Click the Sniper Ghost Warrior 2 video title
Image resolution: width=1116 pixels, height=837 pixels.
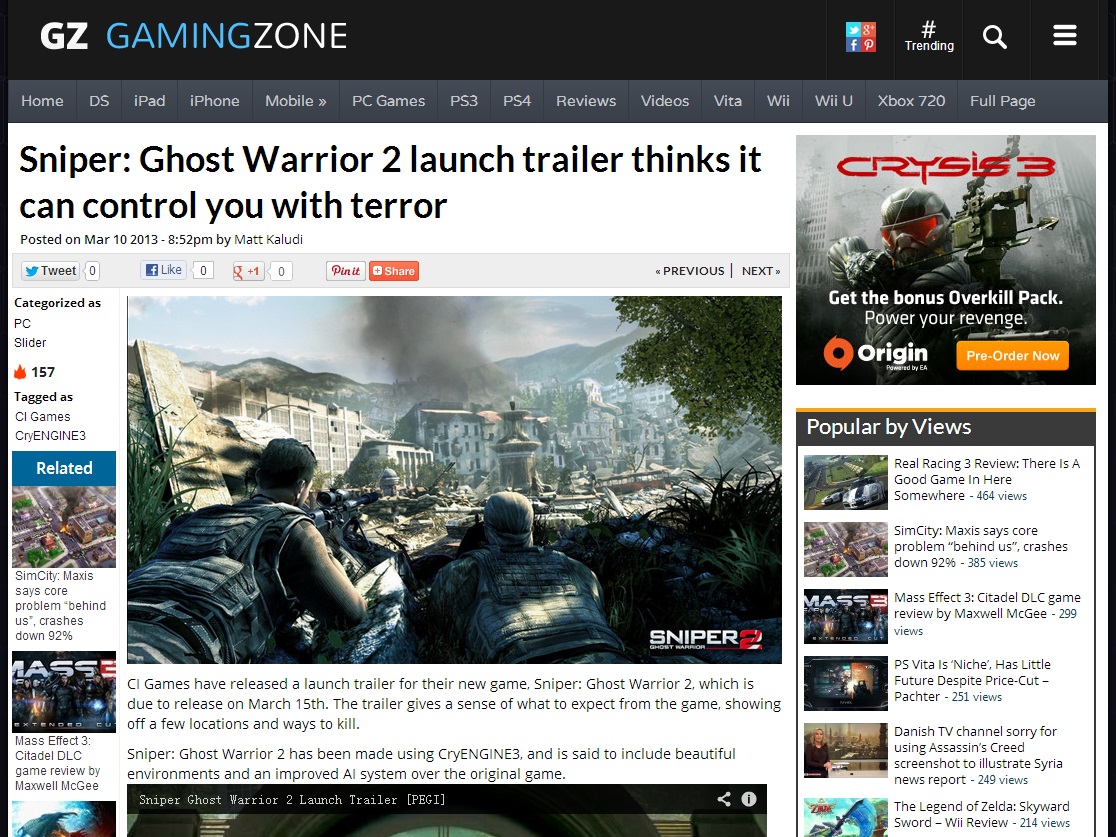pos(292,800)
